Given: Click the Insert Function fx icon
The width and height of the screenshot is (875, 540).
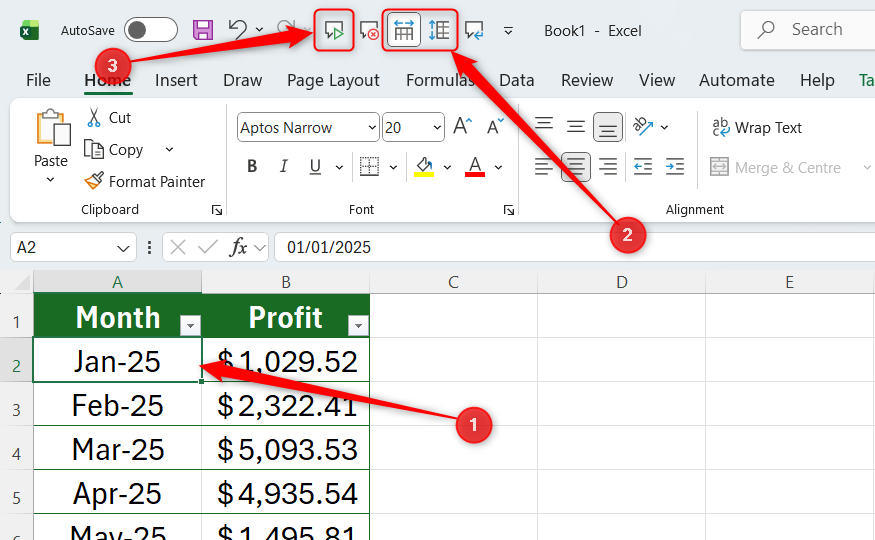Looking at the screenshot, I should click(x=238, y=247).
